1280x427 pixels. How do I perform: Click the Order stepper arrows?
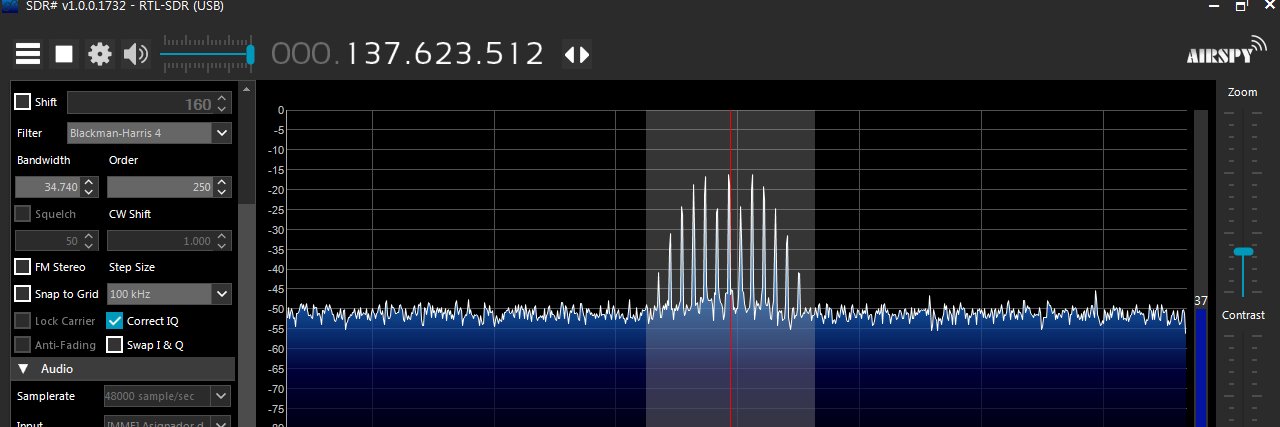pos(222,187)
